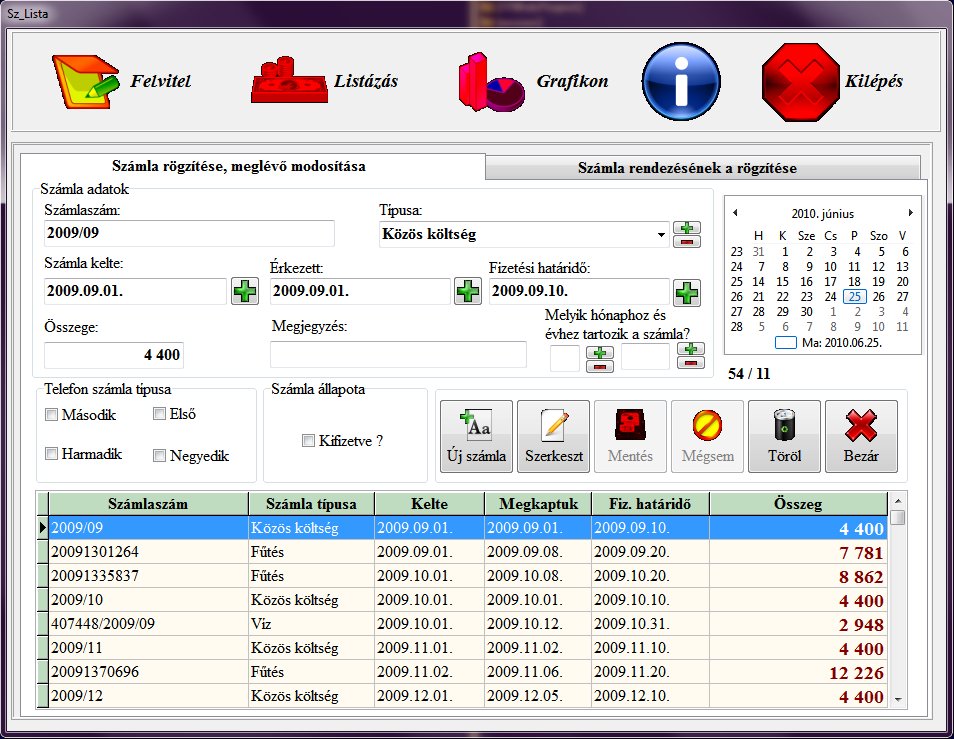The image size is (954, 739).
Task: Open Listázás via the red coins icon
Action: (x=289, y=82)
